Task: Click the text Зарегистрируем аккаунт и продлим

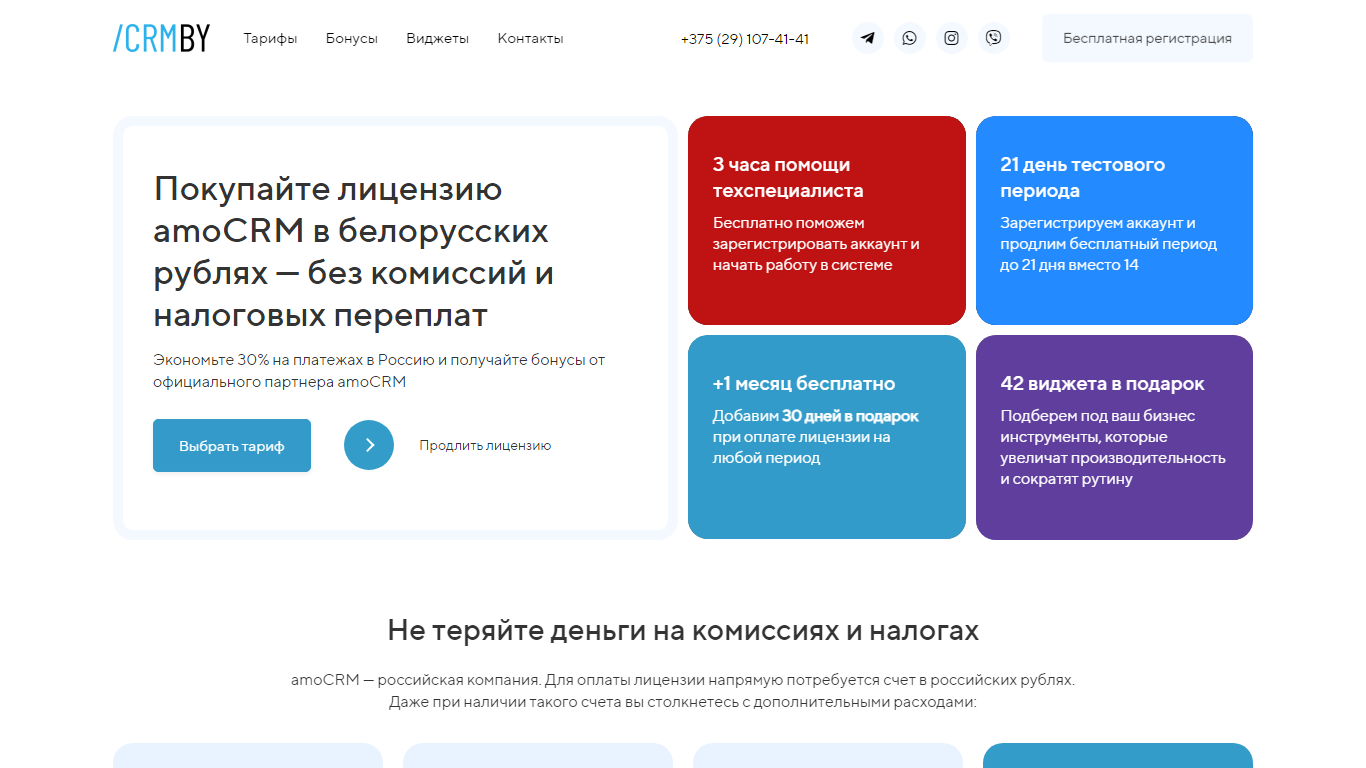Action: pyautogui.click(x=1108, y=244)
